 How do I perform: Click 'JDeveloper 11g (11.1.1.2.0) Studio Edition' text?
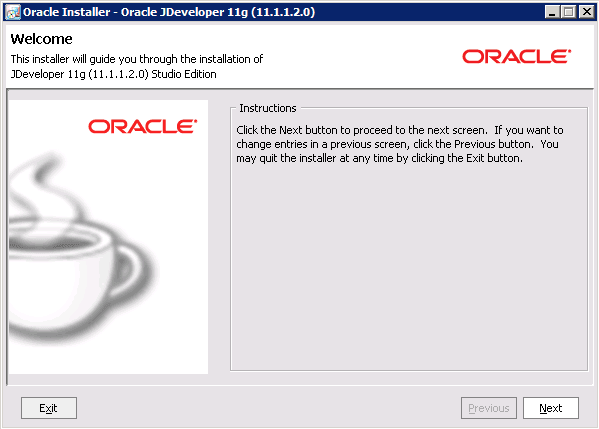[113, 74]
